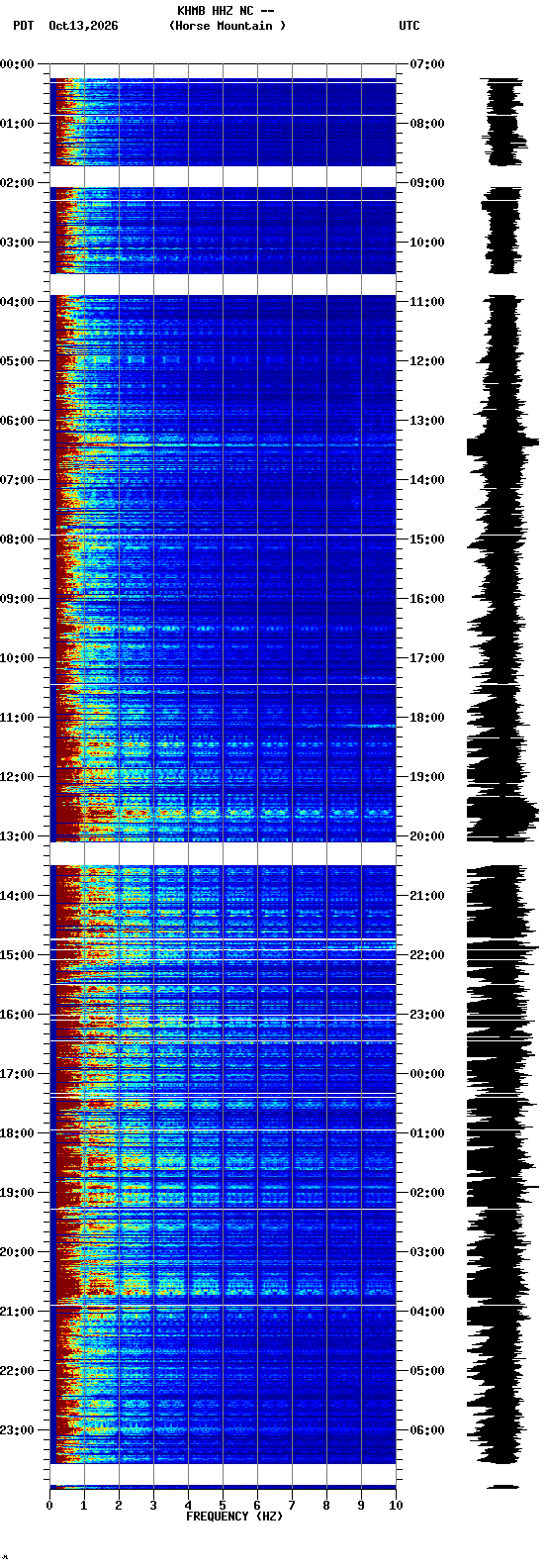Click the "15:00" UTC time label
The width and height of the screenshot is (546, 1568).
pos(427,539)
